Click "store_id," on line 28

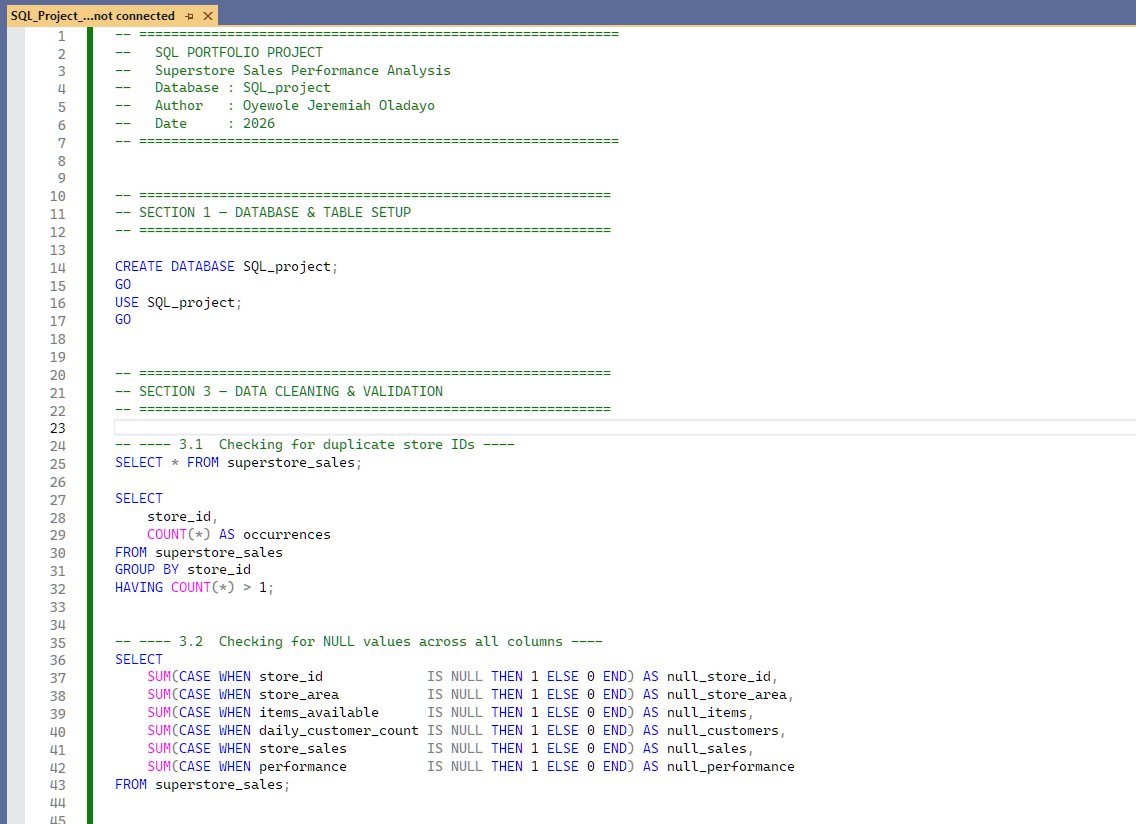coord(182,517)
